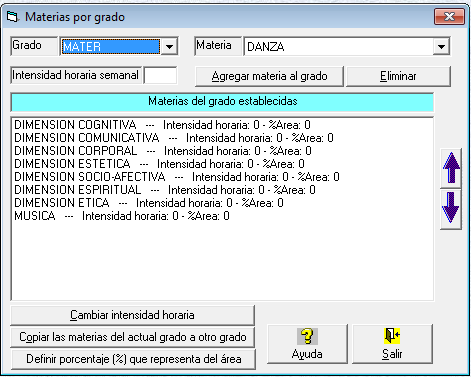Click the Eliminar button

tap(398, 76)
